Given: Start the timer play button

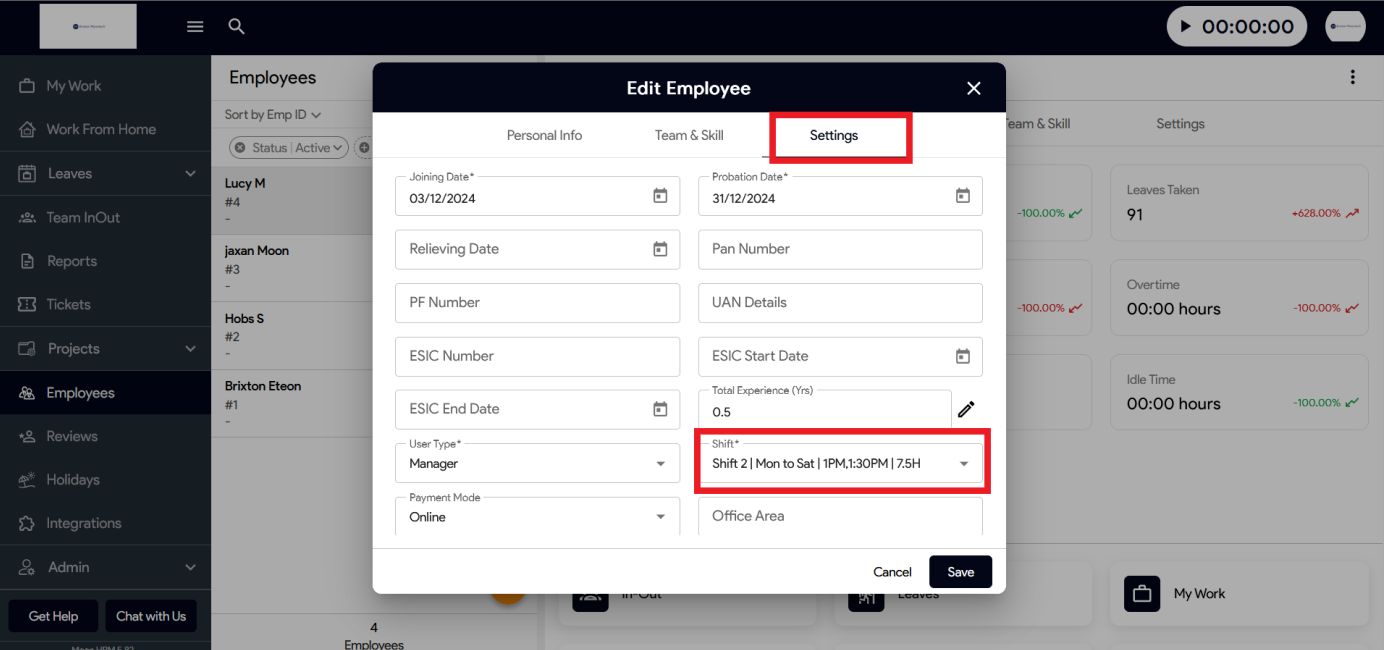Looking at the screenshot, I should tap(1186, 27).
